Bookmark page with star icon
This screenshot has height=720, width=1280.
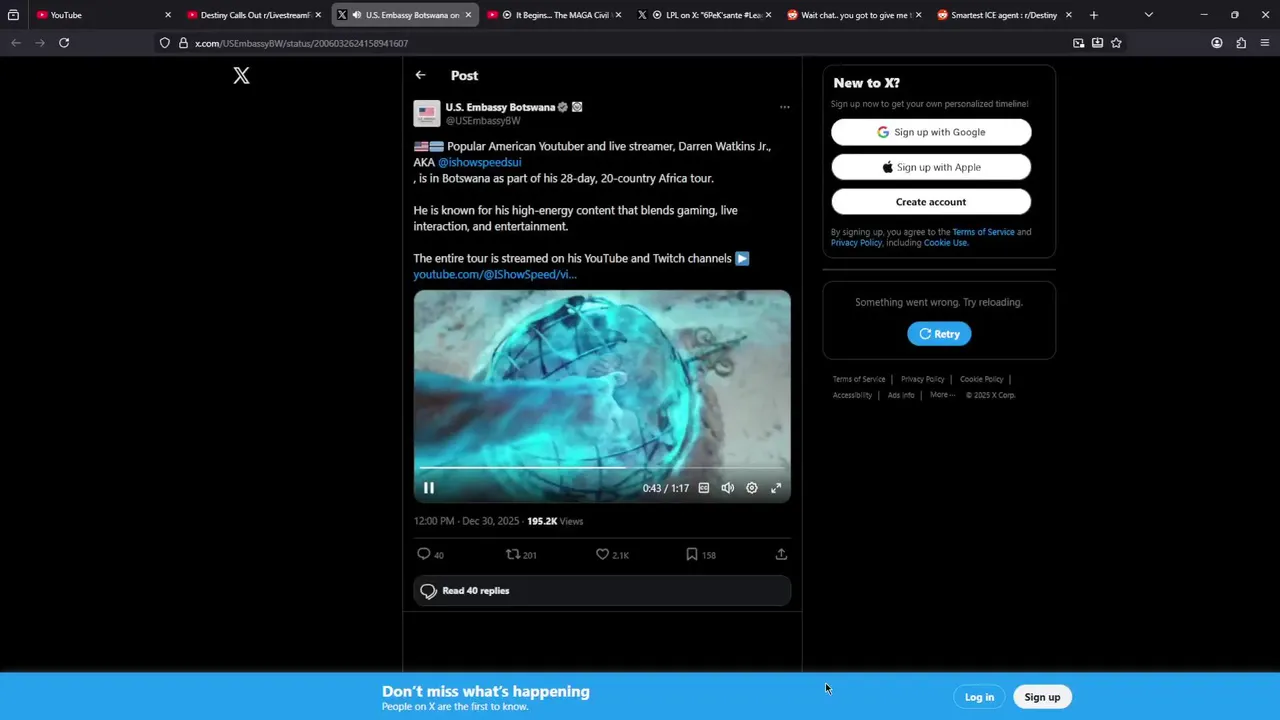tap(1116, 43)
